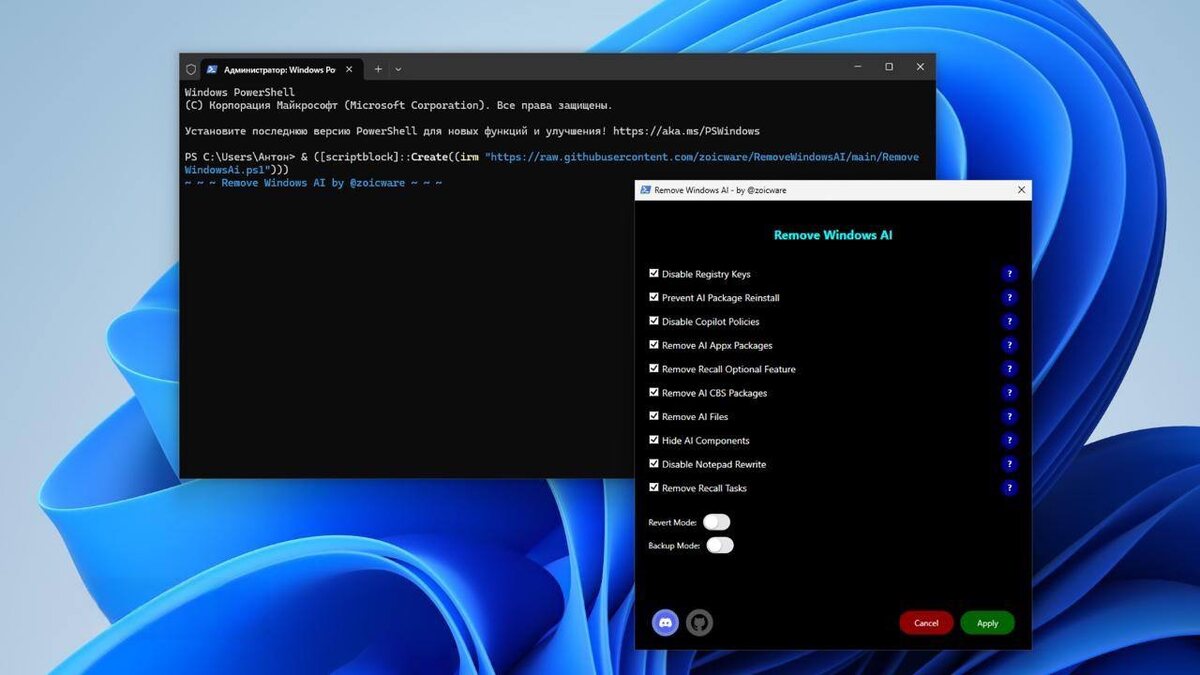Open the GitHub repository icon
The height and width of the screenshot is (675, 1200).
pyautogui.click(x=699, y=622)
